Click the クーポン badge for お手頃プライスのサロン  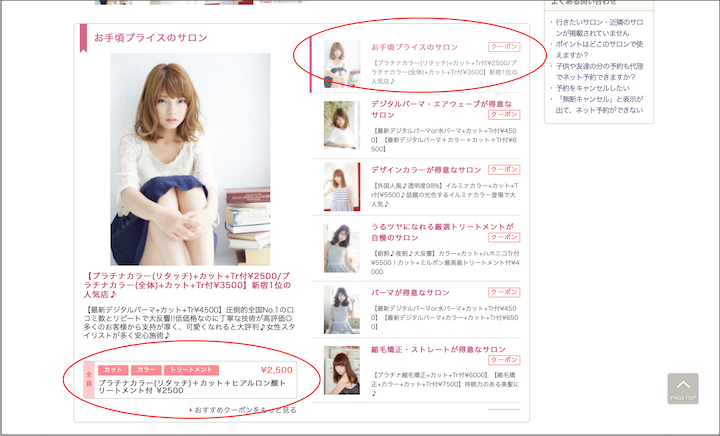pos(504,47)
